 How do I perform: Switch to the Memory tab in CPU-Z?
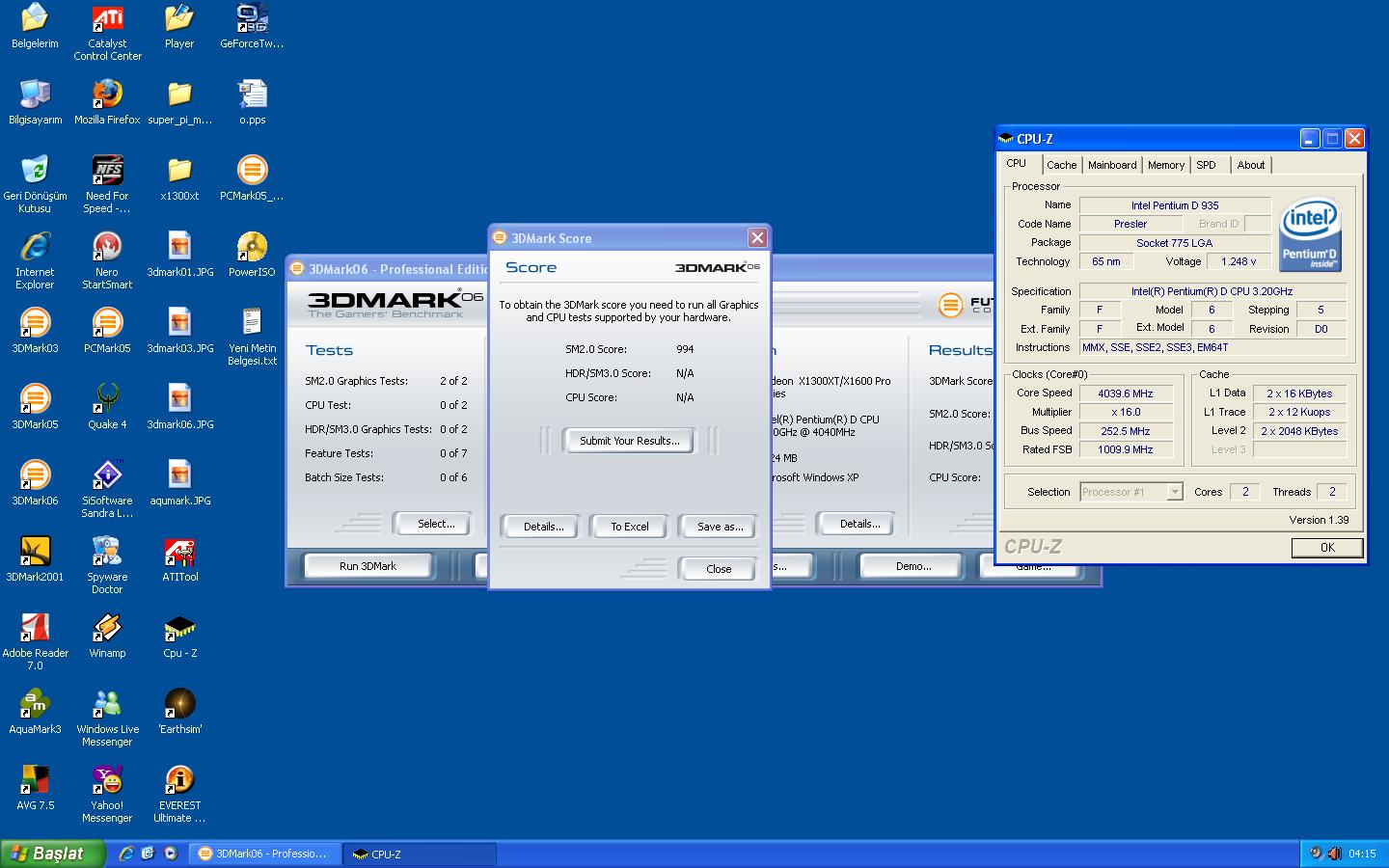click(1166, 165)
